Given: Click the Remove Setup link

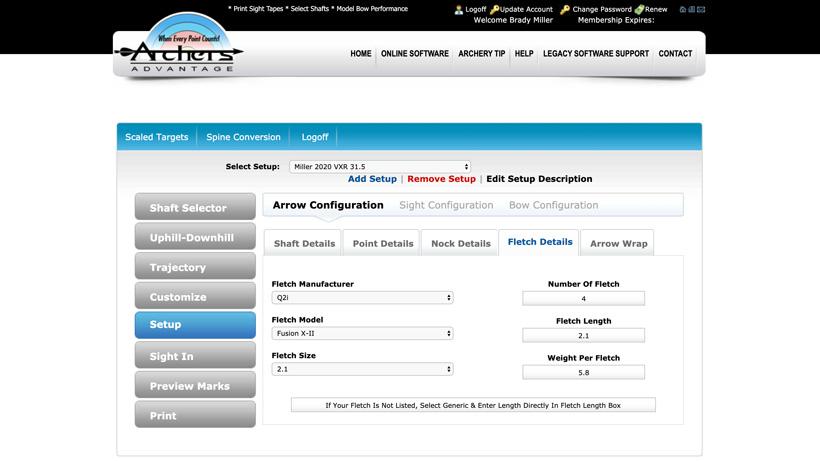Looking at the screenshot, I should [441, 179].
